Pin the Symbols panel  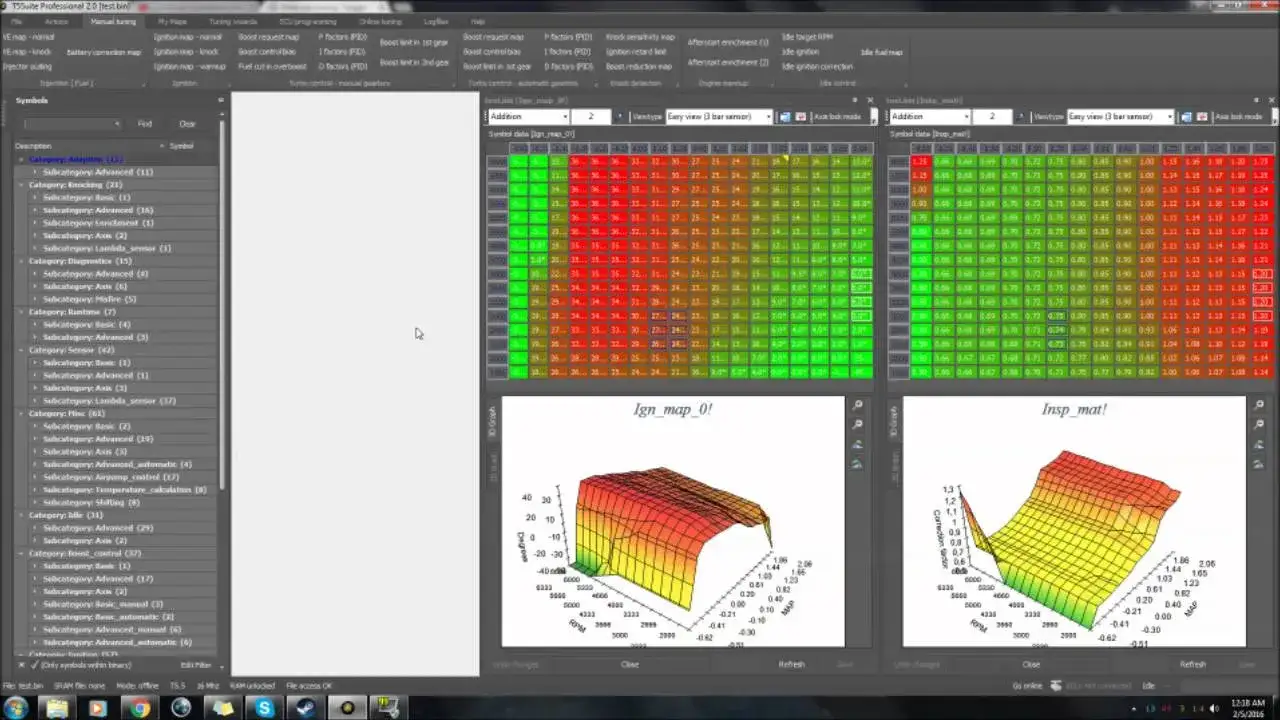click(221, 100)
